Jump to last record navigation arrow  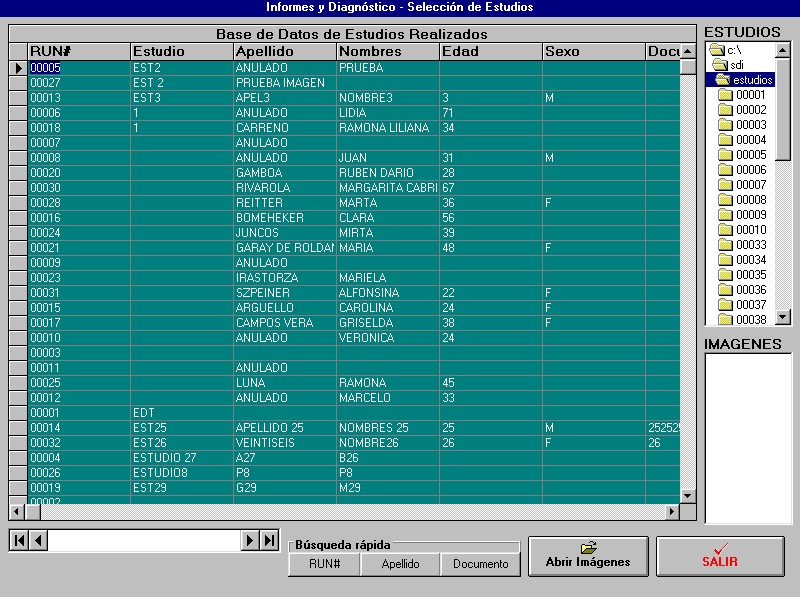(x=269, y=540)
